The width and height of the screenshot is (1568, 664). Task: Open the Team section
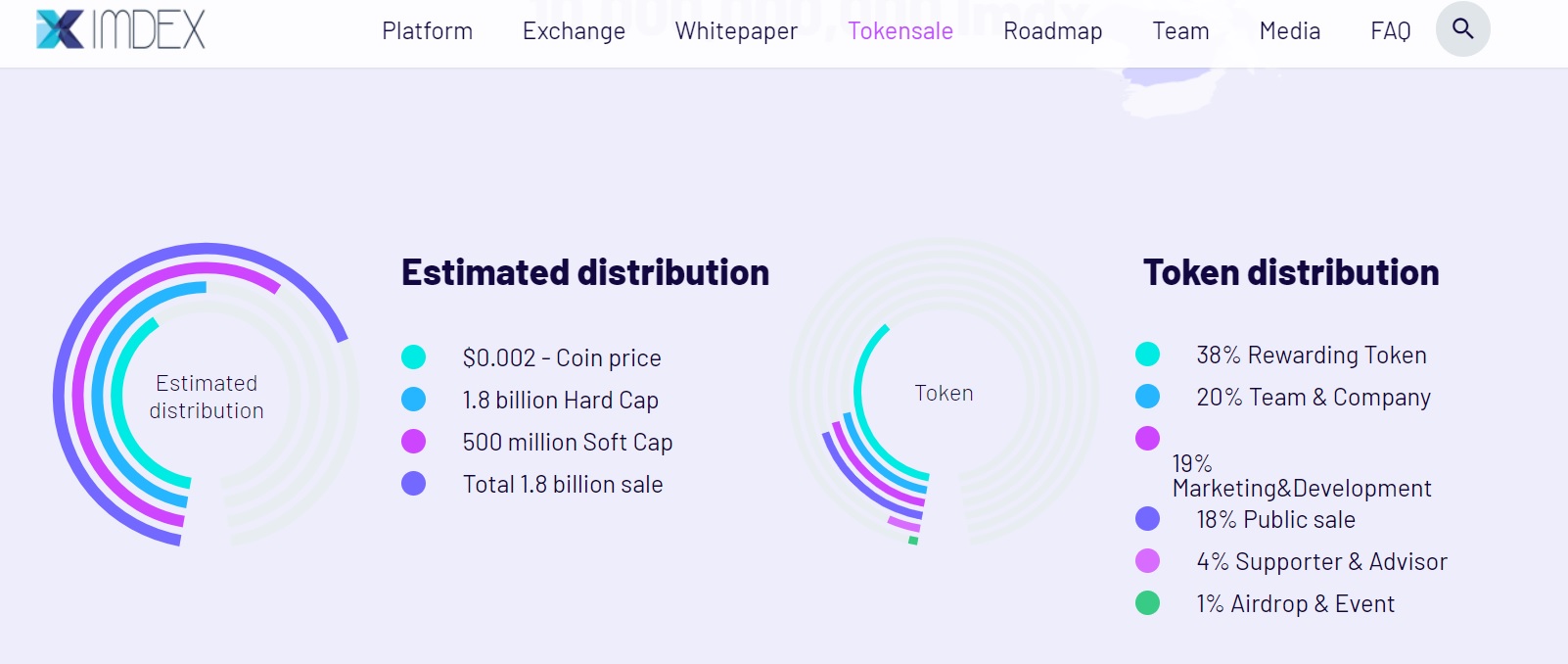1180,31
